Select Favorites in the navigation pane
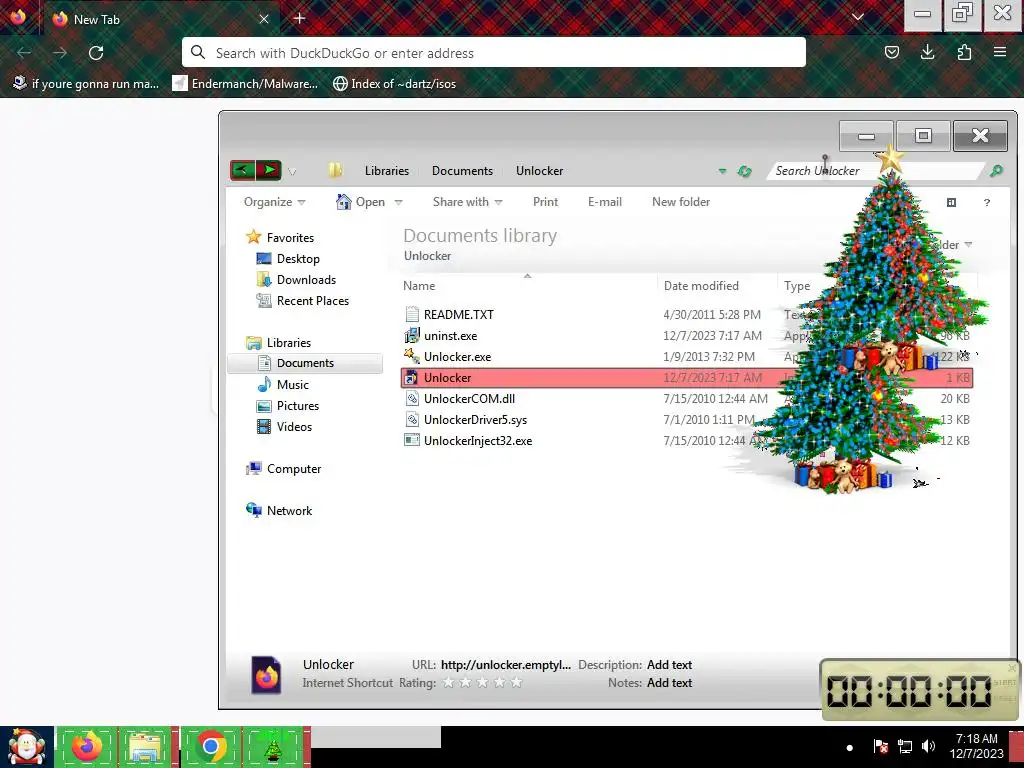 (290, 238)
